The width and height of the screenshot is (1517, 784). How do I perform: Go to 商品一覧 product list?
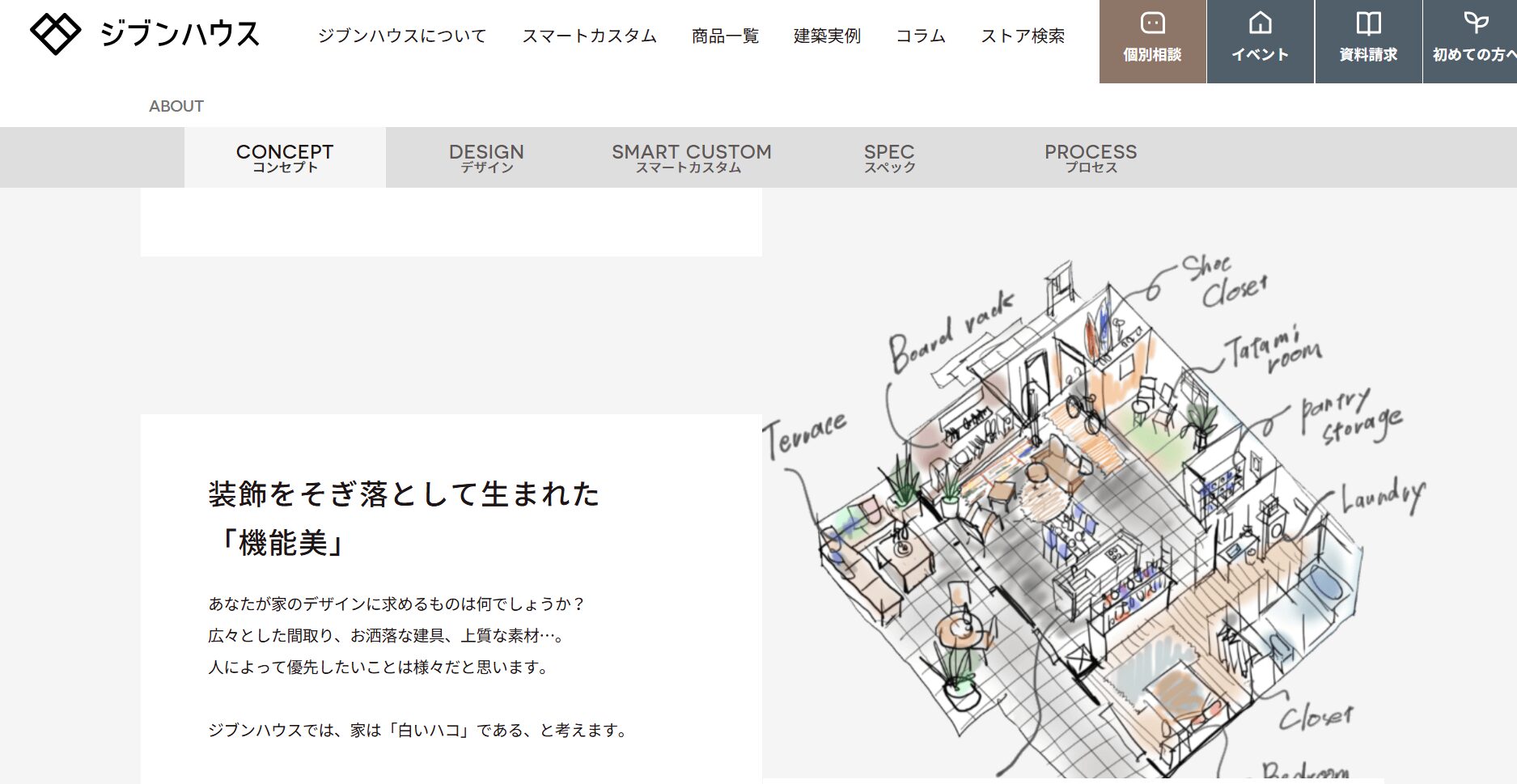pos(725,36)
